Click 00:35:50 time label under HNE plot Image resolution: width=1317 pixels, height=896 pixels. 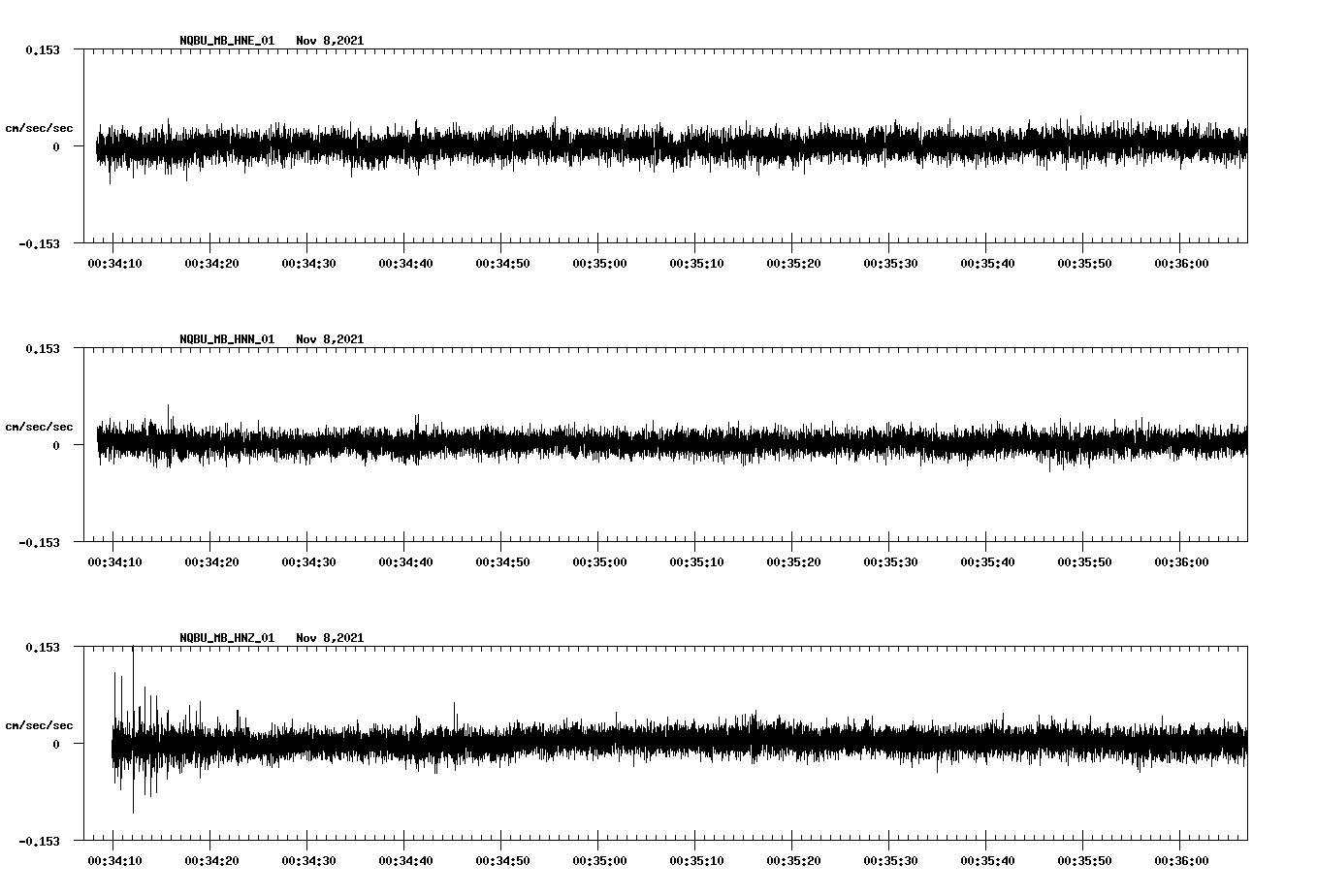(1084, 264)
